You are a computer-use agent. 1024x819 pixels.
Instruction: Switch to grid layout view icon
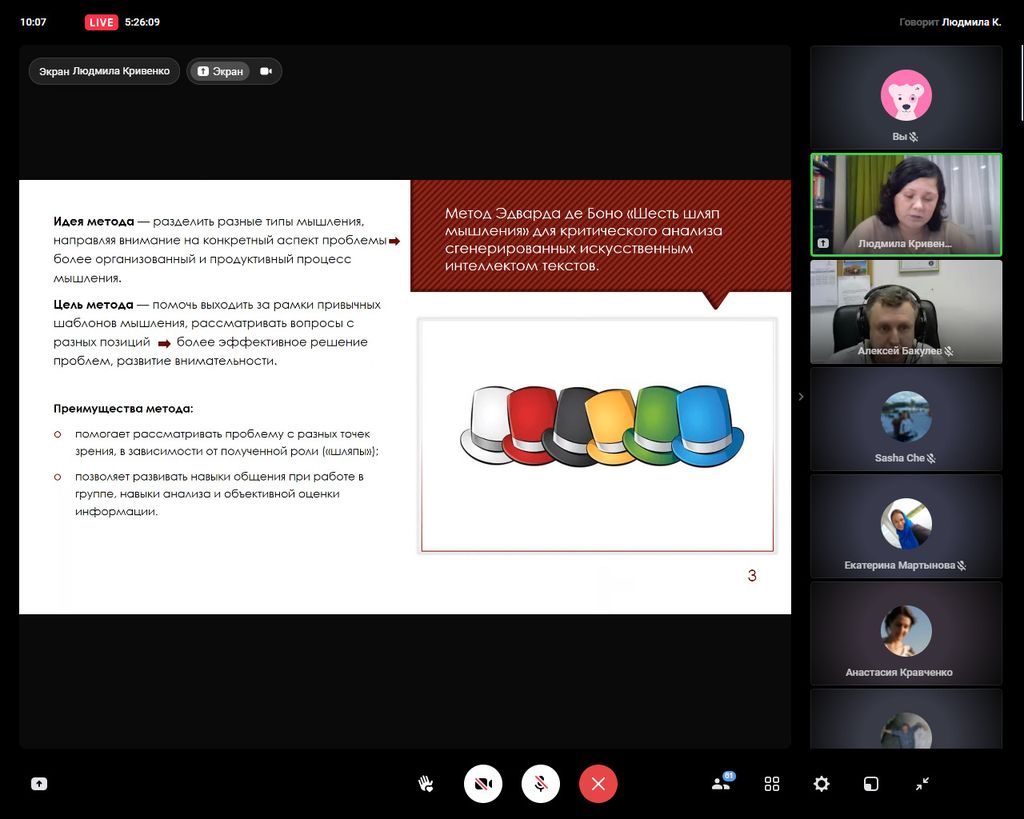click(772, 784)
